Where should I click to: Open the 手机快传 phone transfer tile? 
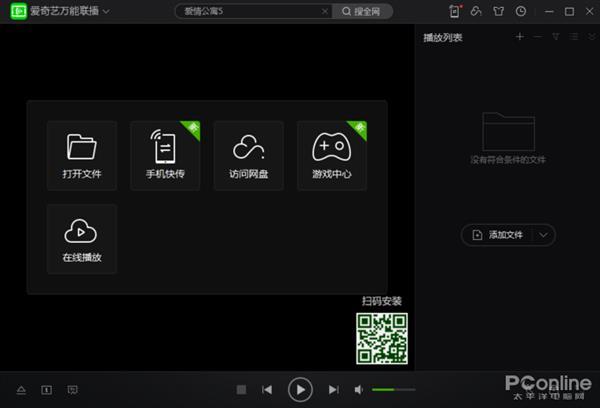(x=165, y=156)
